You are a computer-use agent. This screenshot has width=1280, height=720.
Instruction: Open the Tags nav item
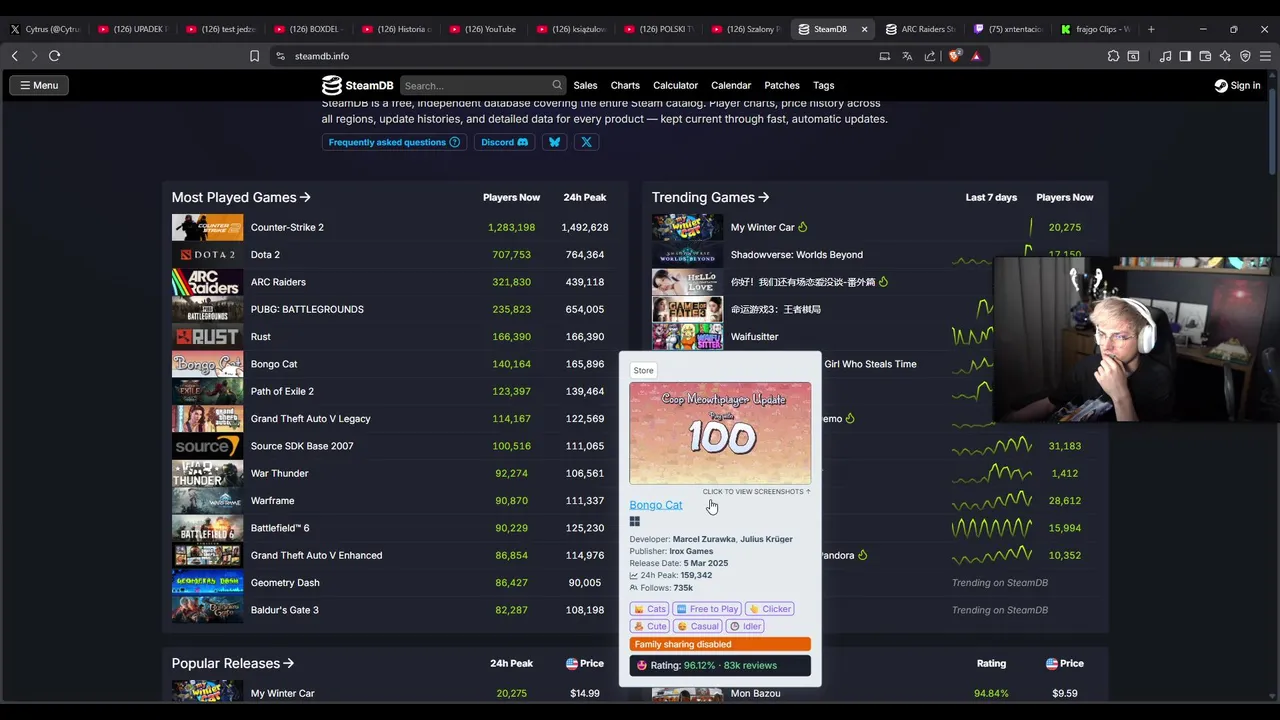pos(823,85)
